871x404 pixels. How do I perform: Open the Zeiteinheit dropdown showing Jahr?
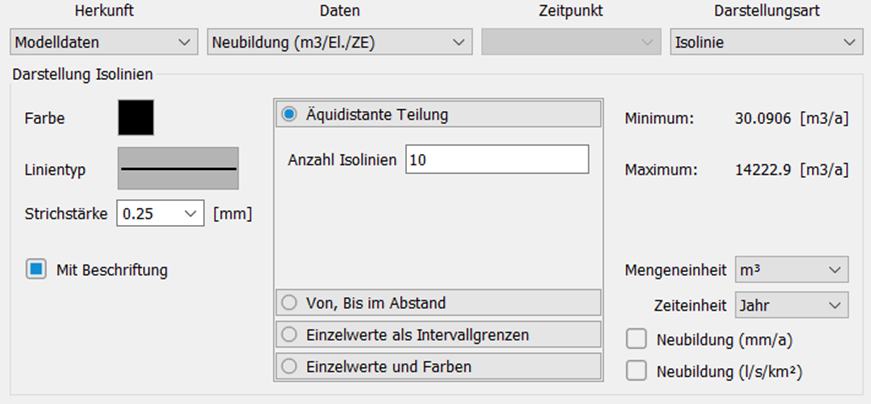792,305
